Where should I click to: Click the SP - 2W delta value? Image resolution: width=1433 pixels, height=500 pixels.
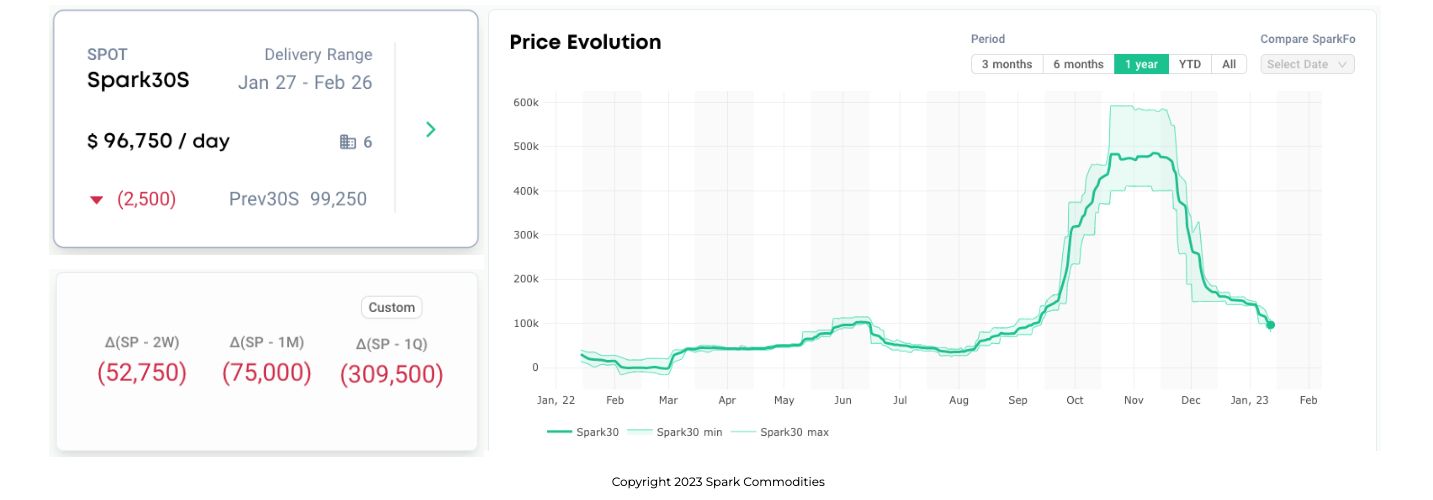click(142, 373)
